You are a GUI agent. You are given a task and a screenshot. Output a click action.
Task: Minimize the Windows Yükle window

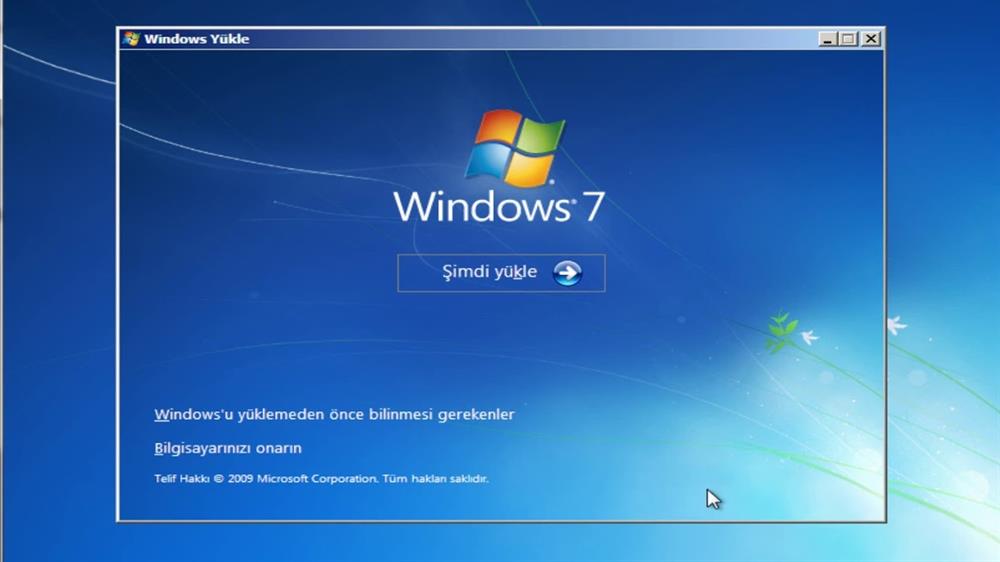point(828,39)
